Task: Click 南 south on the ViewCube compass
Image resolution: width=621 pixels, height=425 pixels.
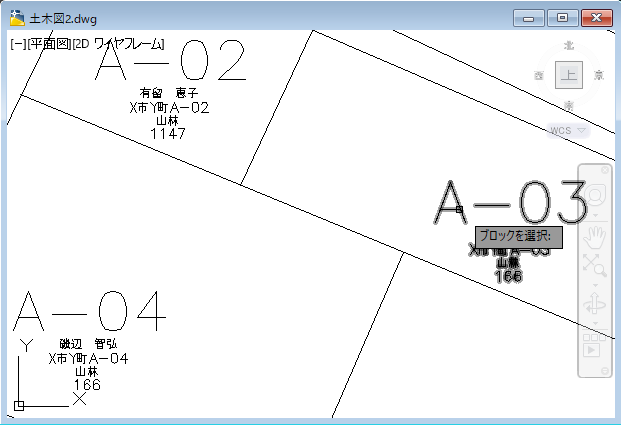Action: [x=569, y=105]
